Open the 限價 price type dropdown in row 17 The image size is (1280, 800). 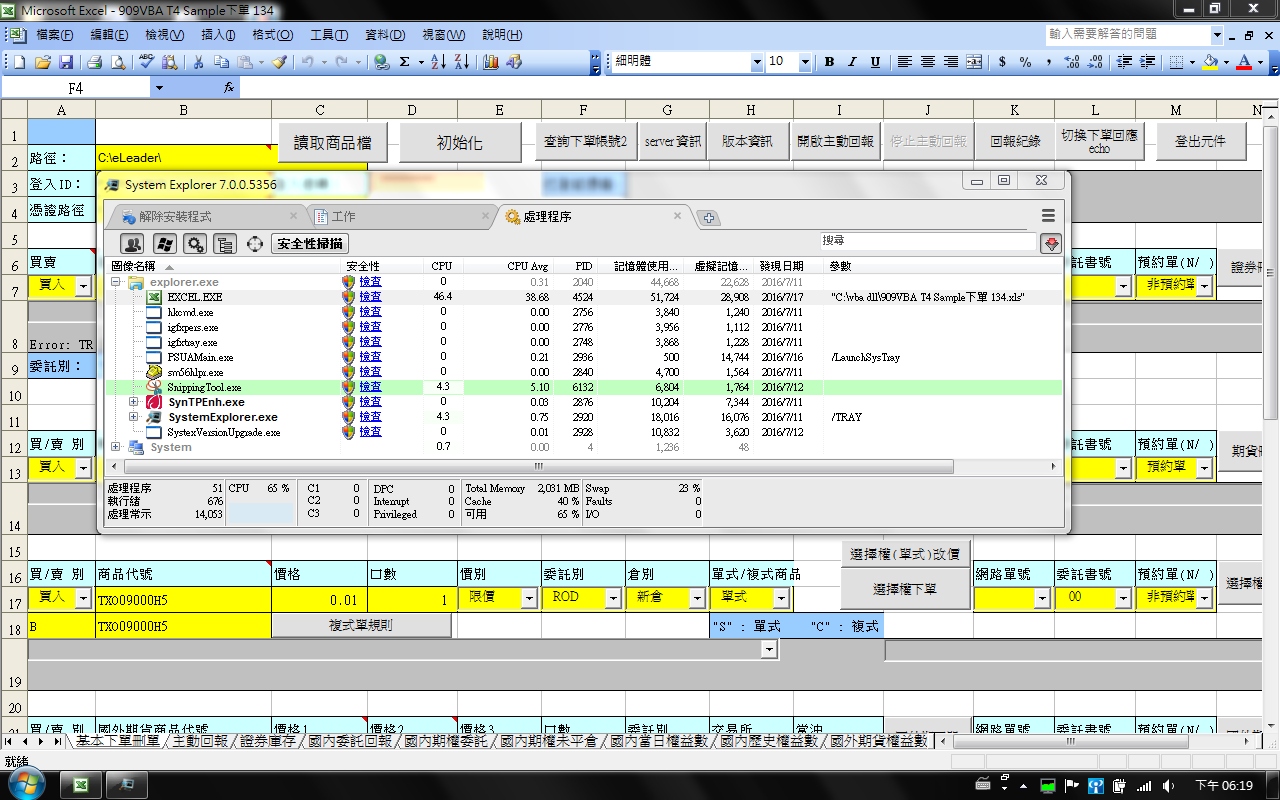click(529, 597)
